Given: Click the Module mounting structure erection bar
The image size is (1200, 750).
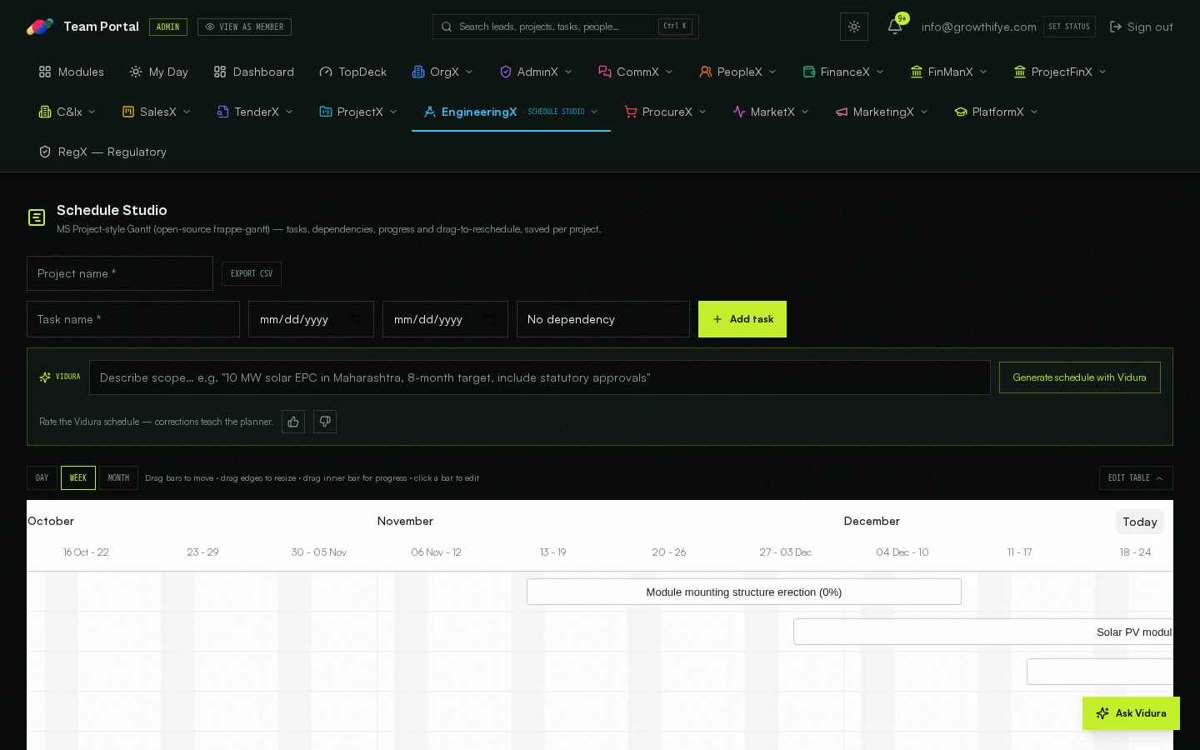Looking at the screenshot, I should pos(744,592).
